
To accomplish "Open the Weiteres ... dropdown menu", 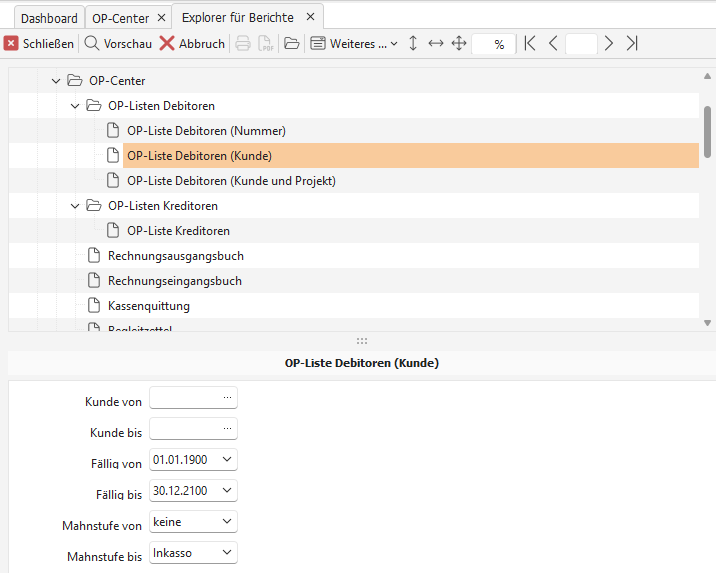I will click(x=354, y=43).
